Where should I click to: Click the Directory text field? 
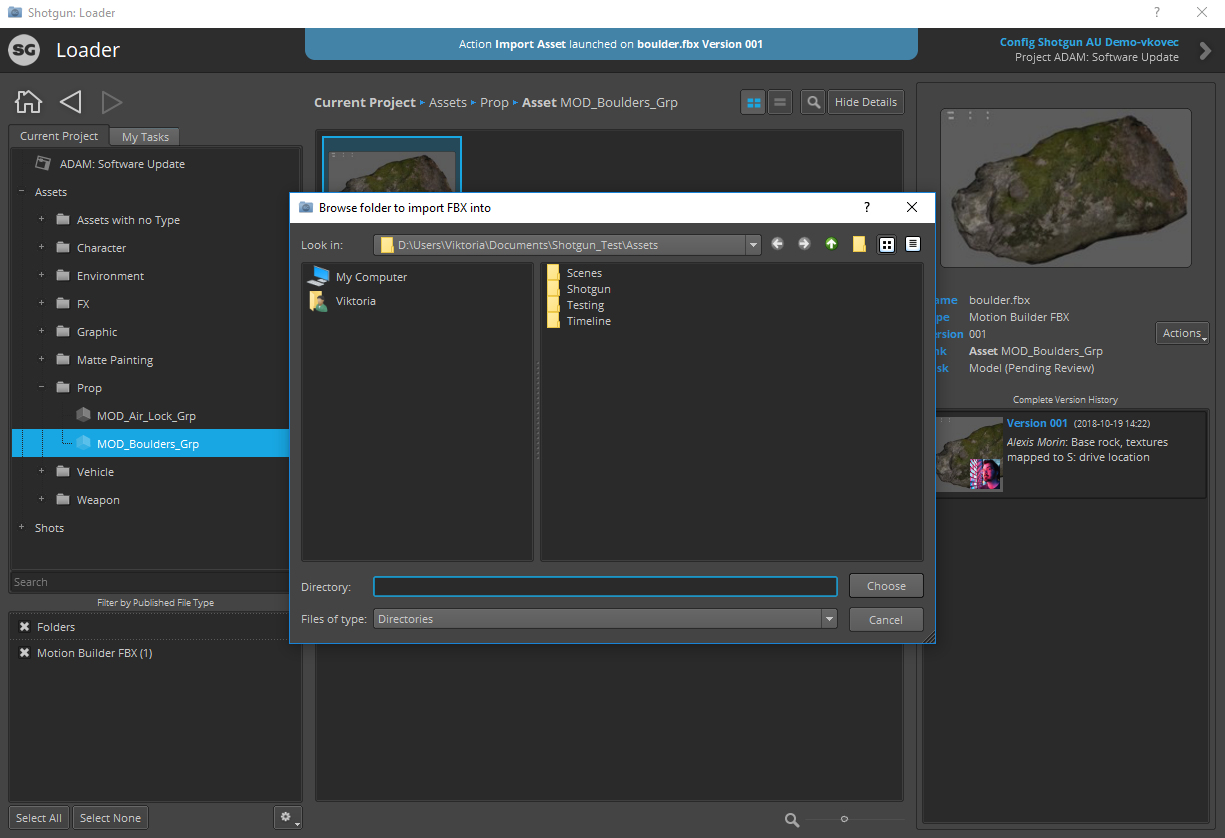(605, 587)
